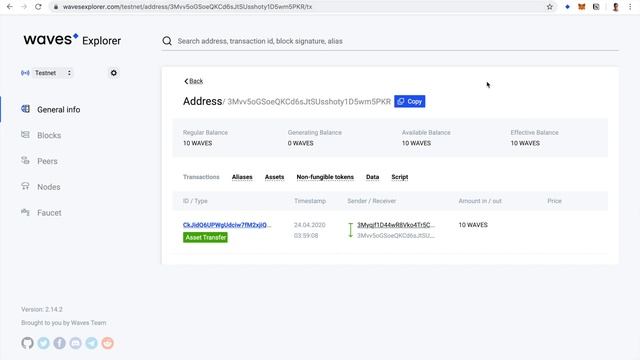Open Peers in sidebar
Viewport: 640px width, 360px height.
pos(47,161)
